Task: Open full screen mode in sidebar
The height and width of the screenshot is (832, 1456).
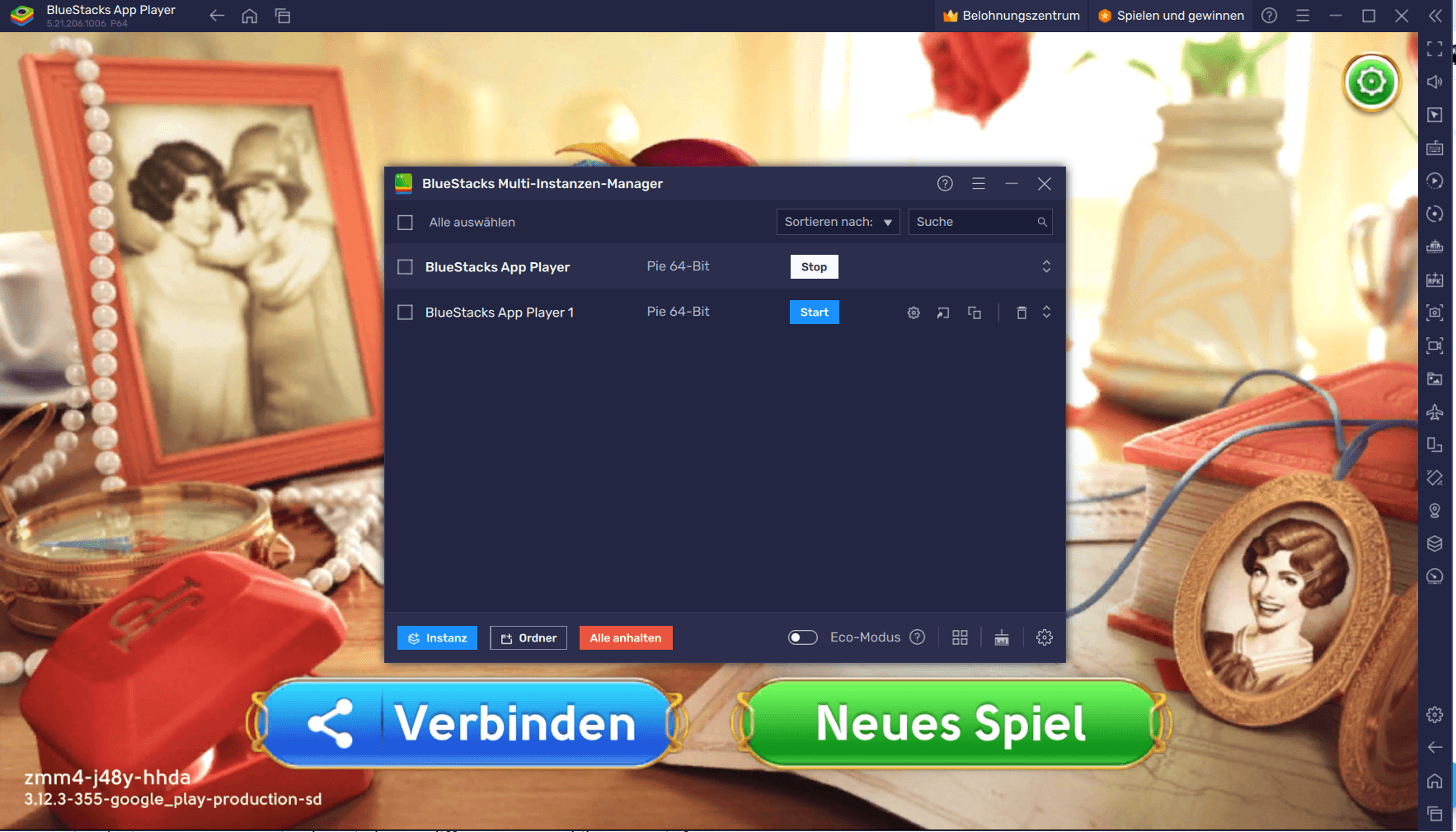Action: click(x=1435, y=49)
